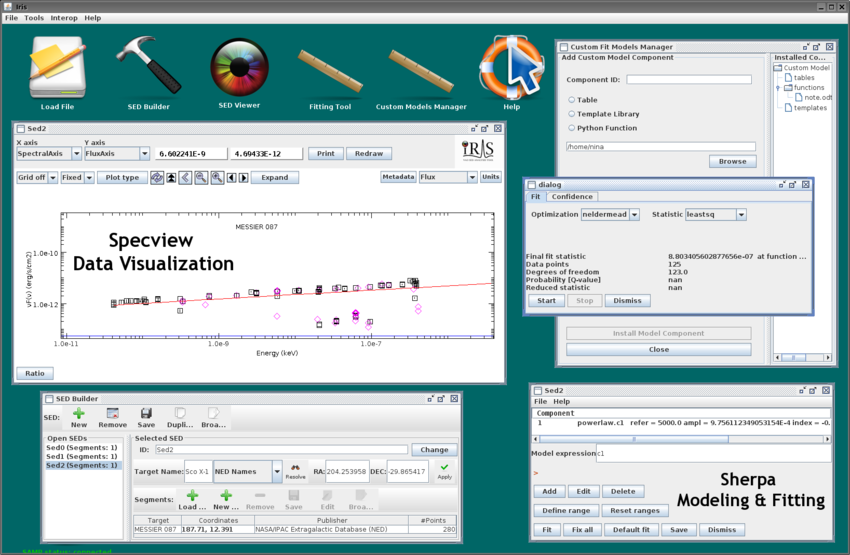This screenshot has width=850, height=555.
Task: Open File menu in Sed2 fitting window
Action: click(540, 402)
